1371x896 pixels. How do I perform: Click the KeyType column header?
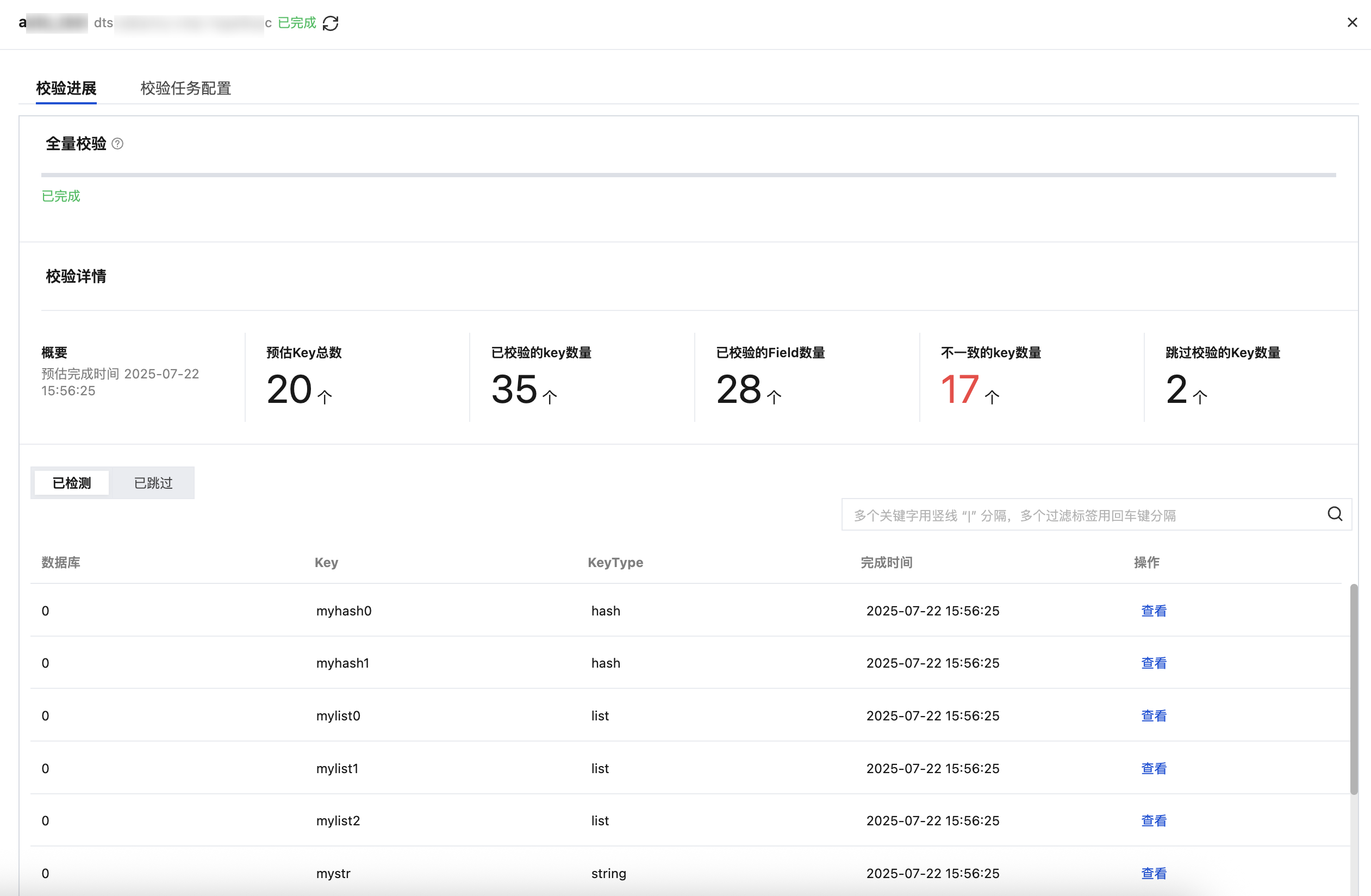[615, 562]
